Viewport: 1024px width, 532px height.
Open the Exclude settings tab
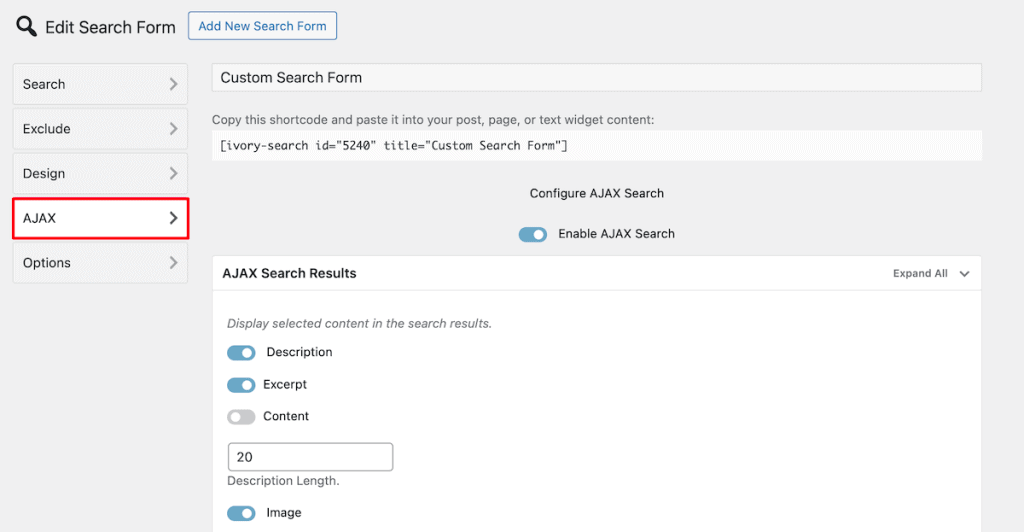[100, 129]
